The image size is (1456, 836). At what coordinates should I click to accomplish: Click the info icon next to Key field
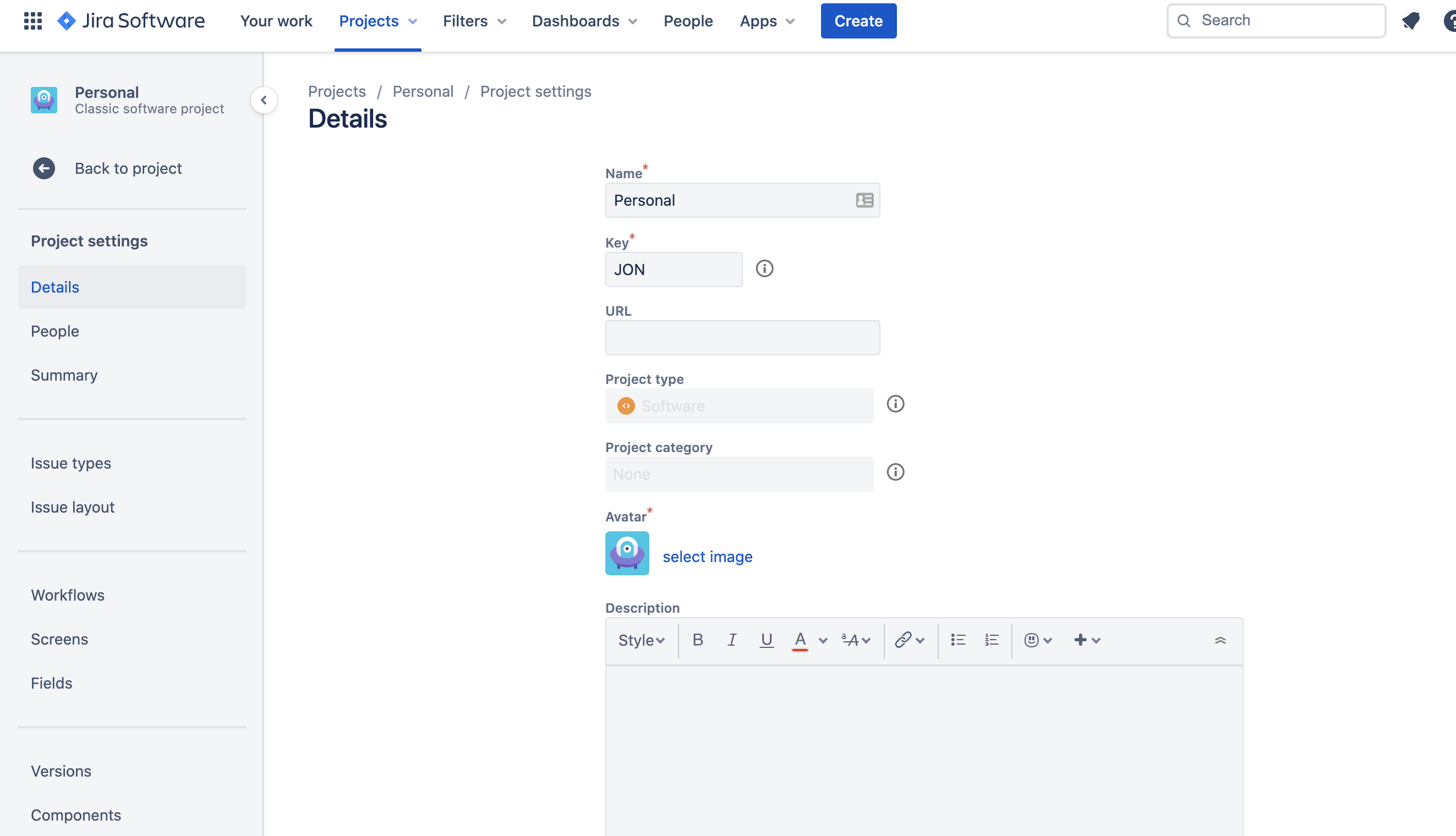pos(764,268)
